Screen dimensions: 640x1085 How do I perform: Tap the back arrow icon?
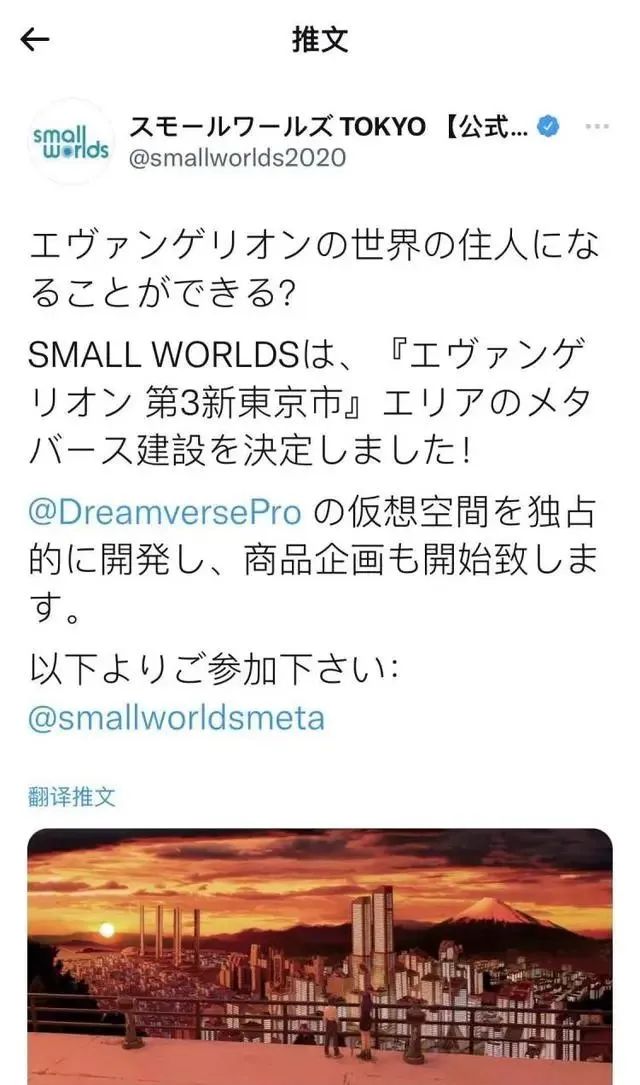point(35,39)
